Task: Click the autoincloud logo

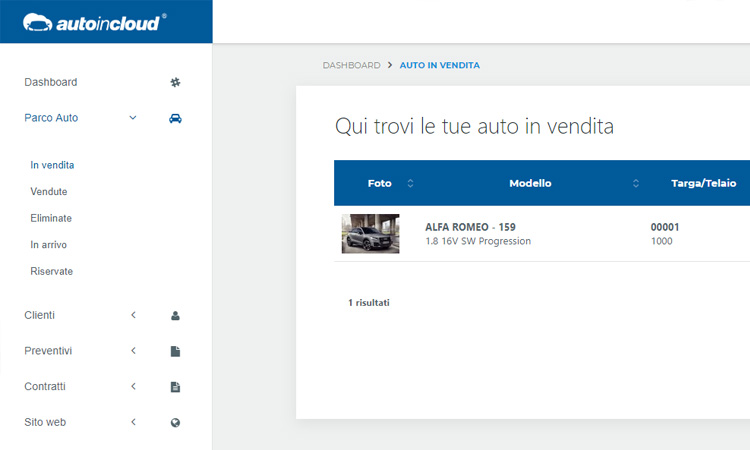Action: tap(95, 22)
